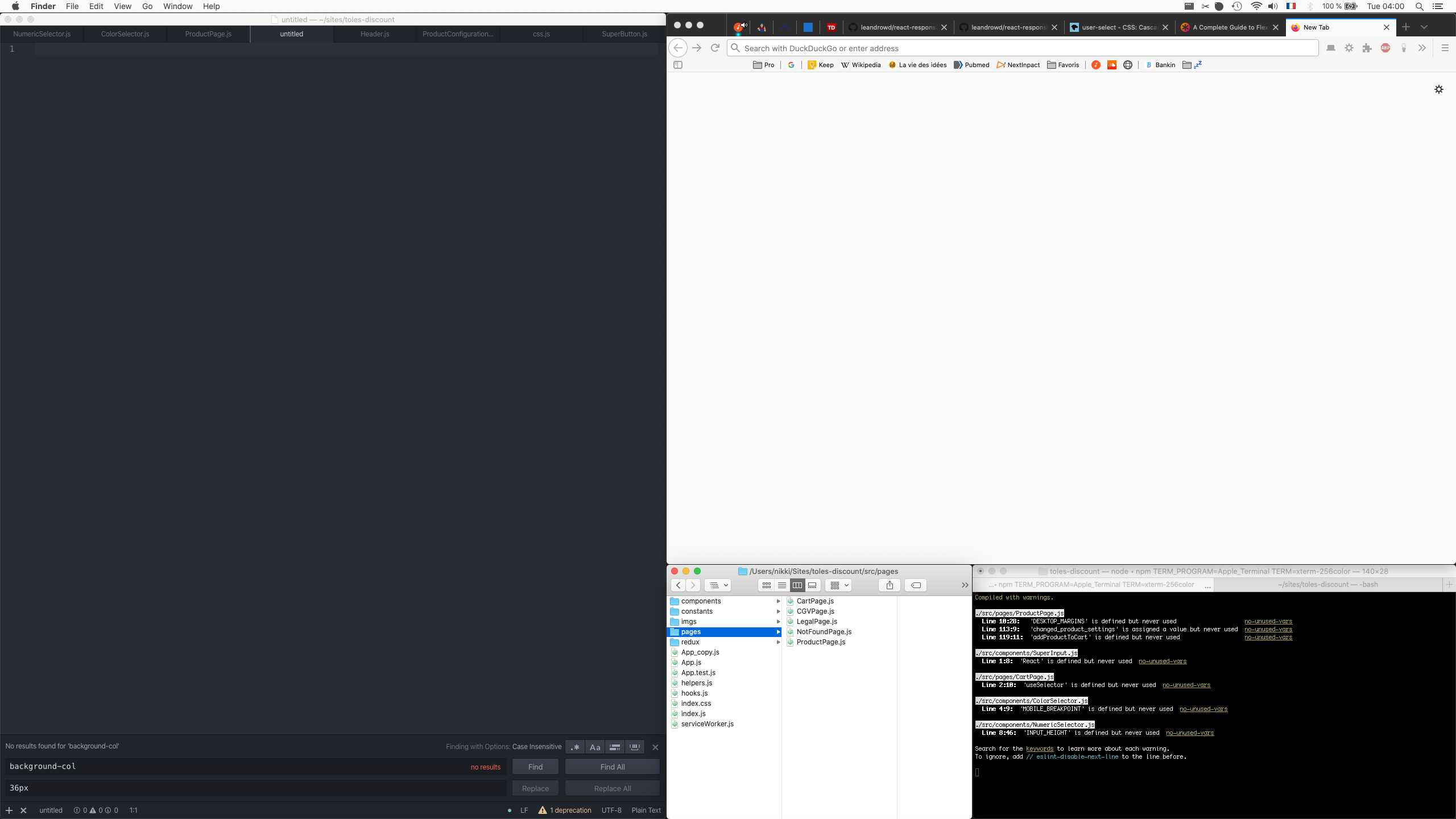
Task: Expand the components folder in Finder
Action: [777, 601]
